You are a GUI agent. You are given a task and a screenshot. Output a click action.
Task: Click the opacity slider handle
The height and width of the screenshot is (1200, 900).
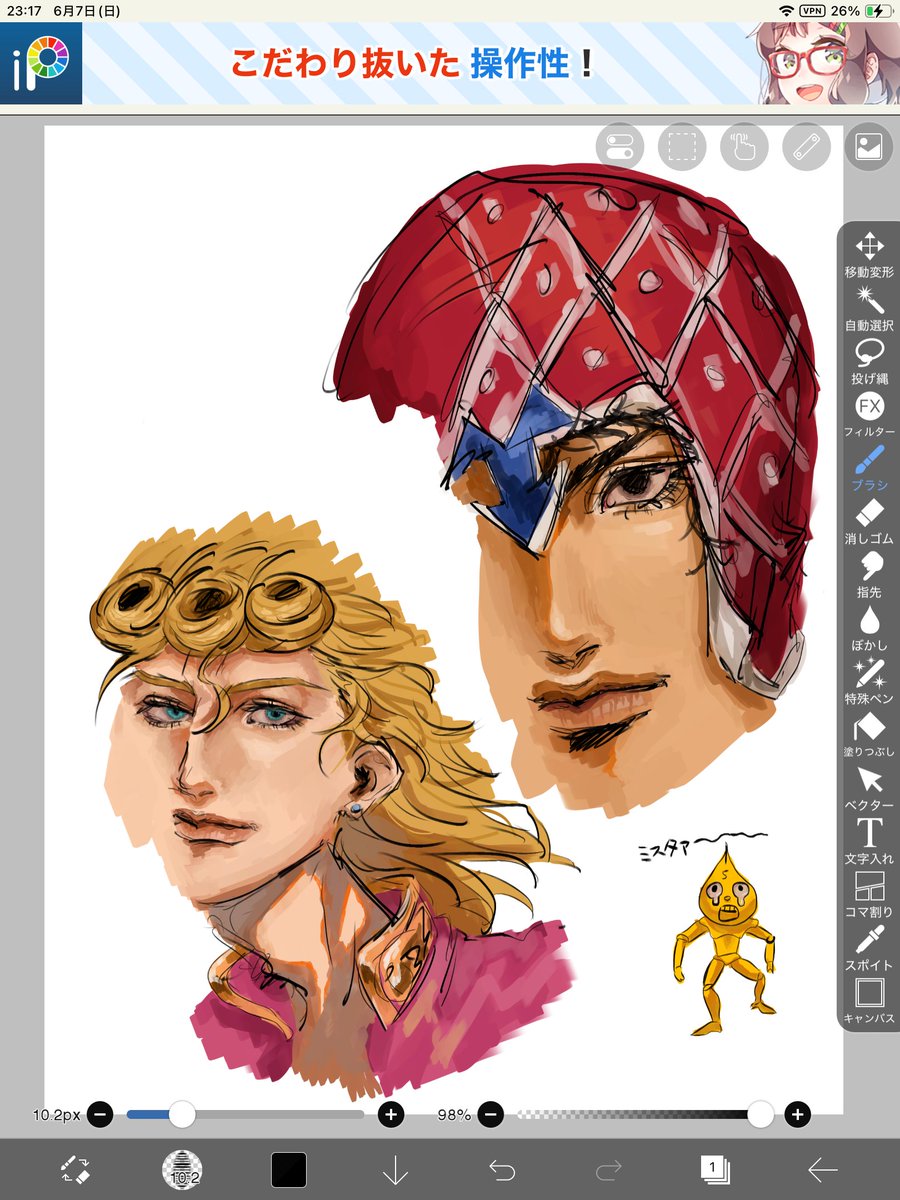pos(761,1114)
